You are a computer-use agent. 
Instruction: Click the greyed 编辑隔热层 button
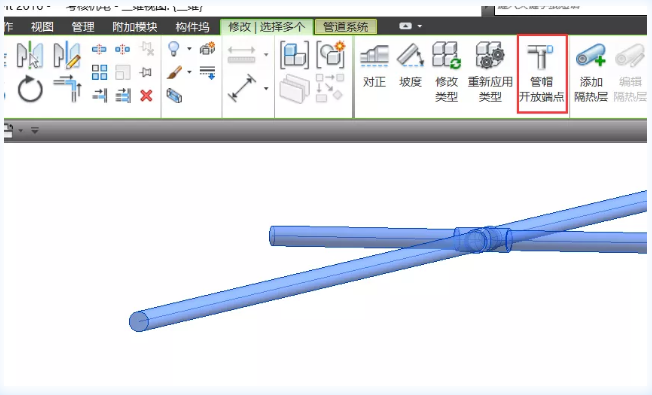tap(630, 73)
